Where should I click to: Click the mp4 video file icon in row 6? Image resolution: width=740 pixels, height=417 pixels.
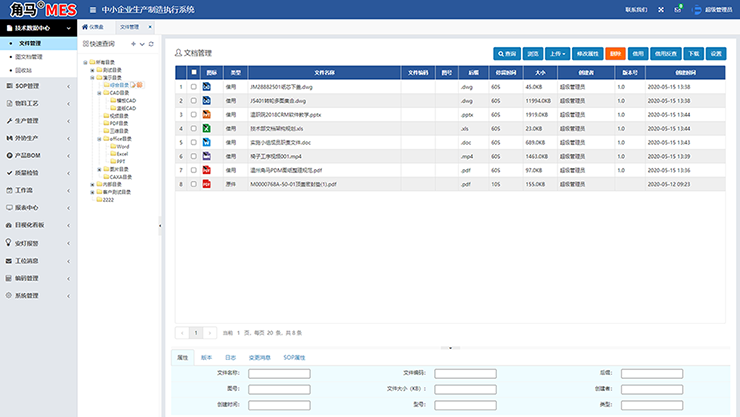point(207,157)
